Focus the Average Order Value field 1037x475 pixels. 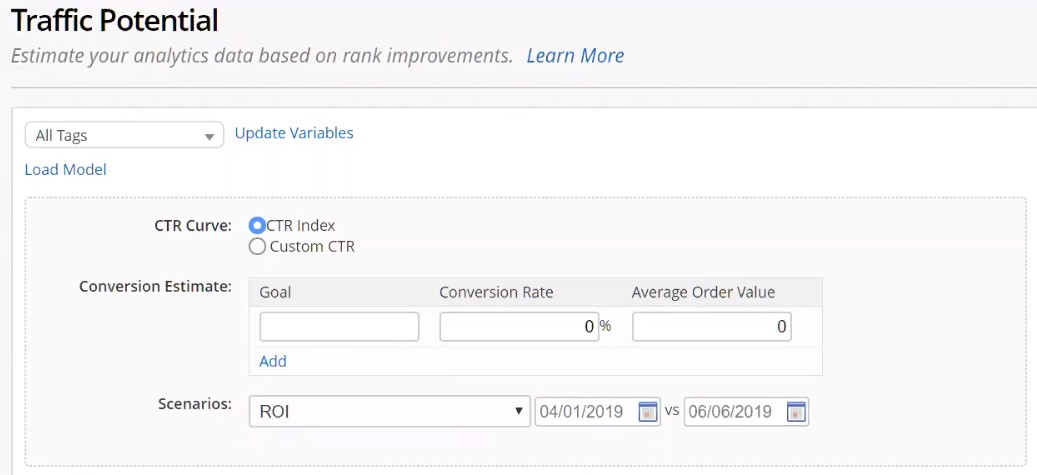coord(712,327)
